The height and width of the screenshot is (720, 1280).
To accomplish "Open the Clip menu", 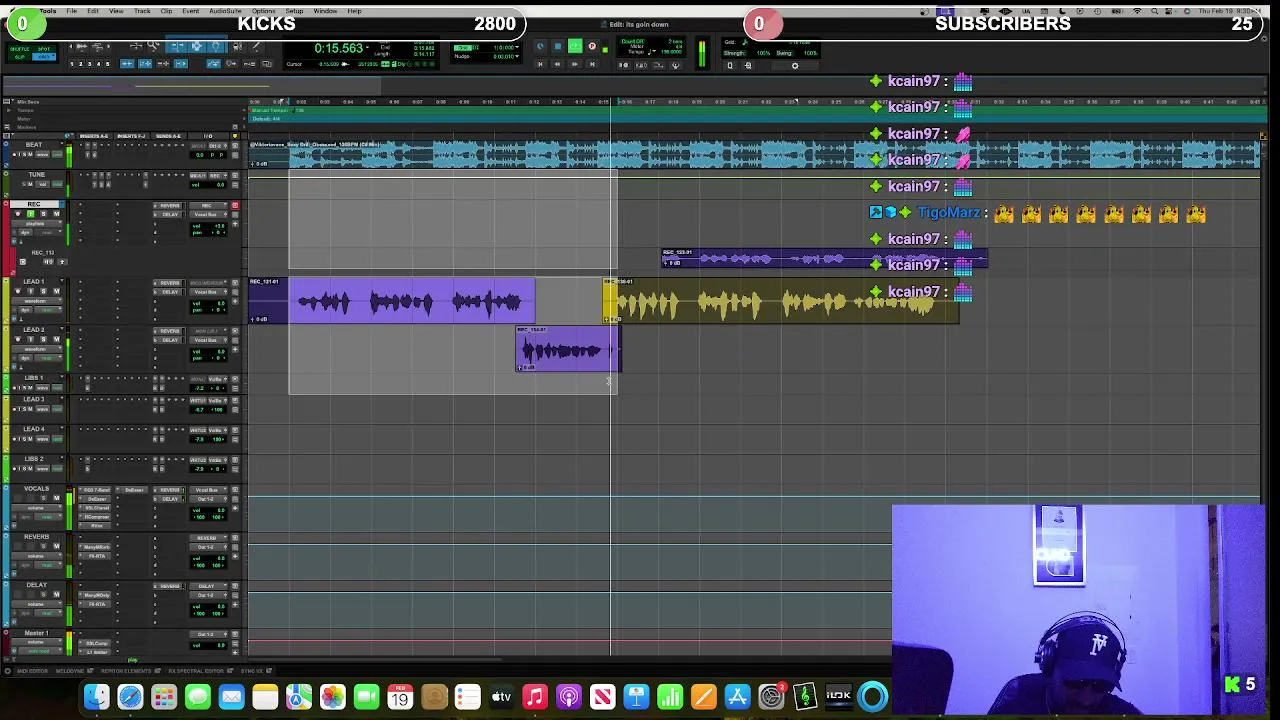I will tap(166, 11).
